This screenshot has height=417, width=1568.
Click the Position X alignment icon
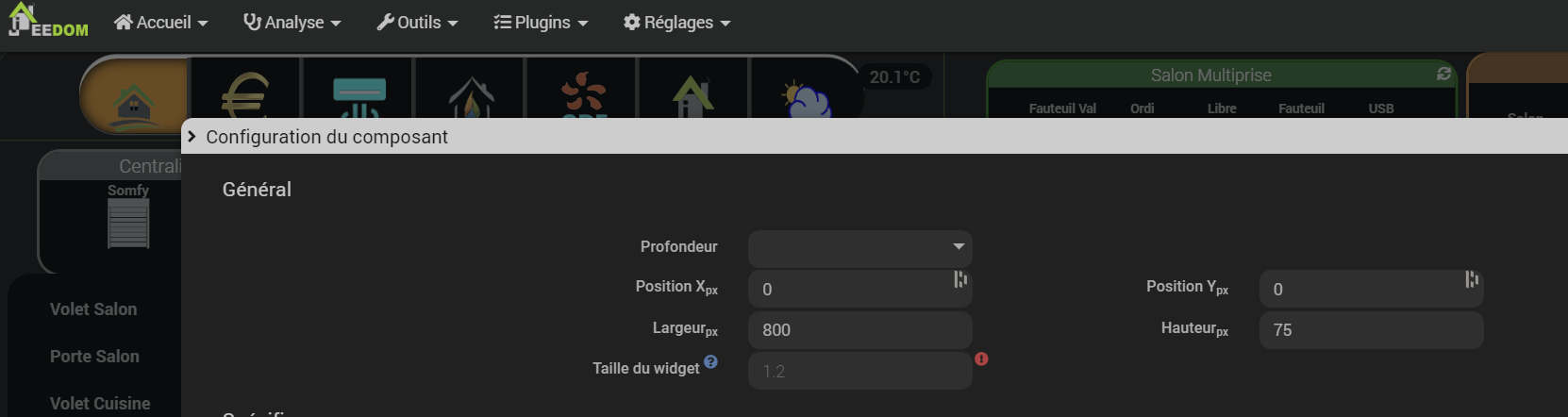[x=960, y=279]
